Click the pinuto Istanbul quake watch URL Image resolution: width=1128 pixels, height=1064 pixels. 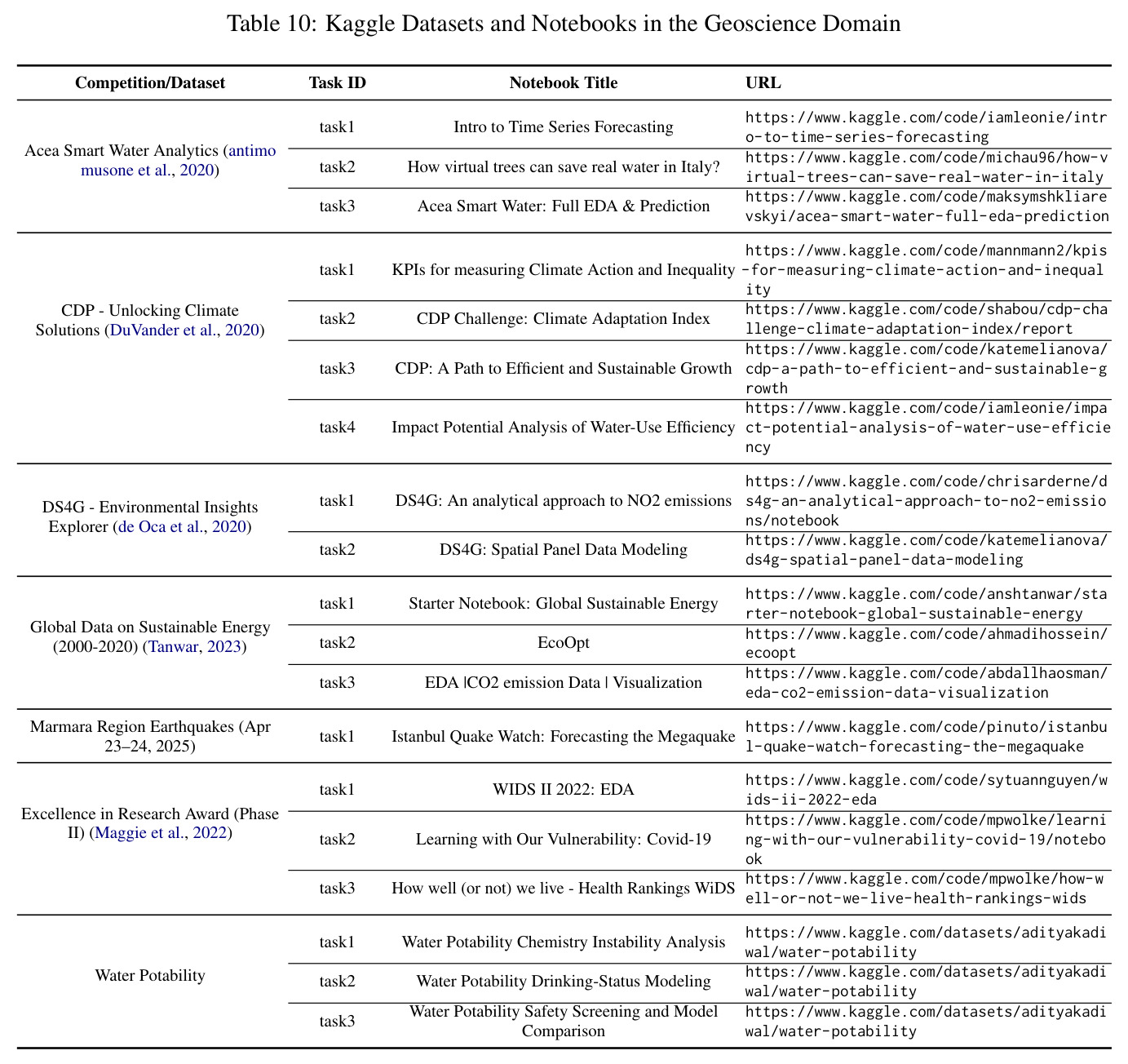point(927,736)
